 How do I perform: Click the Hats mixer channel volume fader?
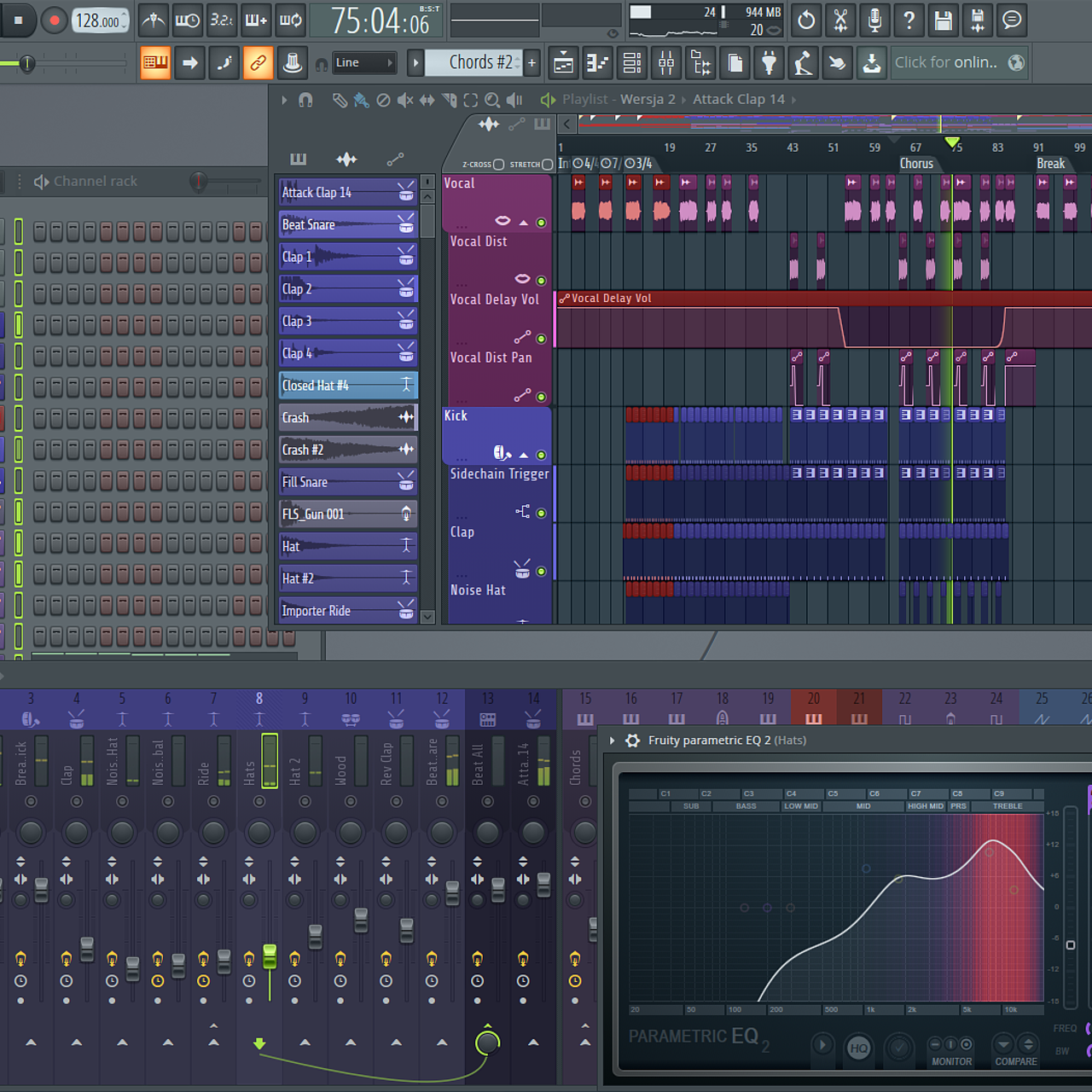pyautogui.click(x=270, y=956)
